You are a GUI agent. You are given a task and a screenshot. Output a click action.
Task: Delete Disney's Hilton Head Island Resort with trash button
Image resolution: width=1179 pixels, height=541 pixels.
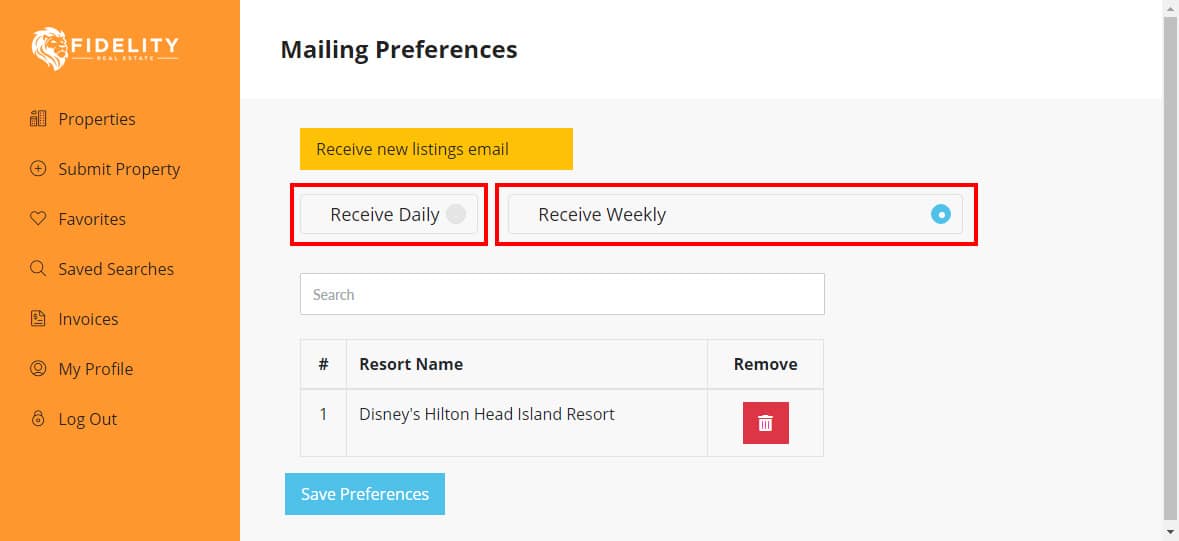coord(765,423)
